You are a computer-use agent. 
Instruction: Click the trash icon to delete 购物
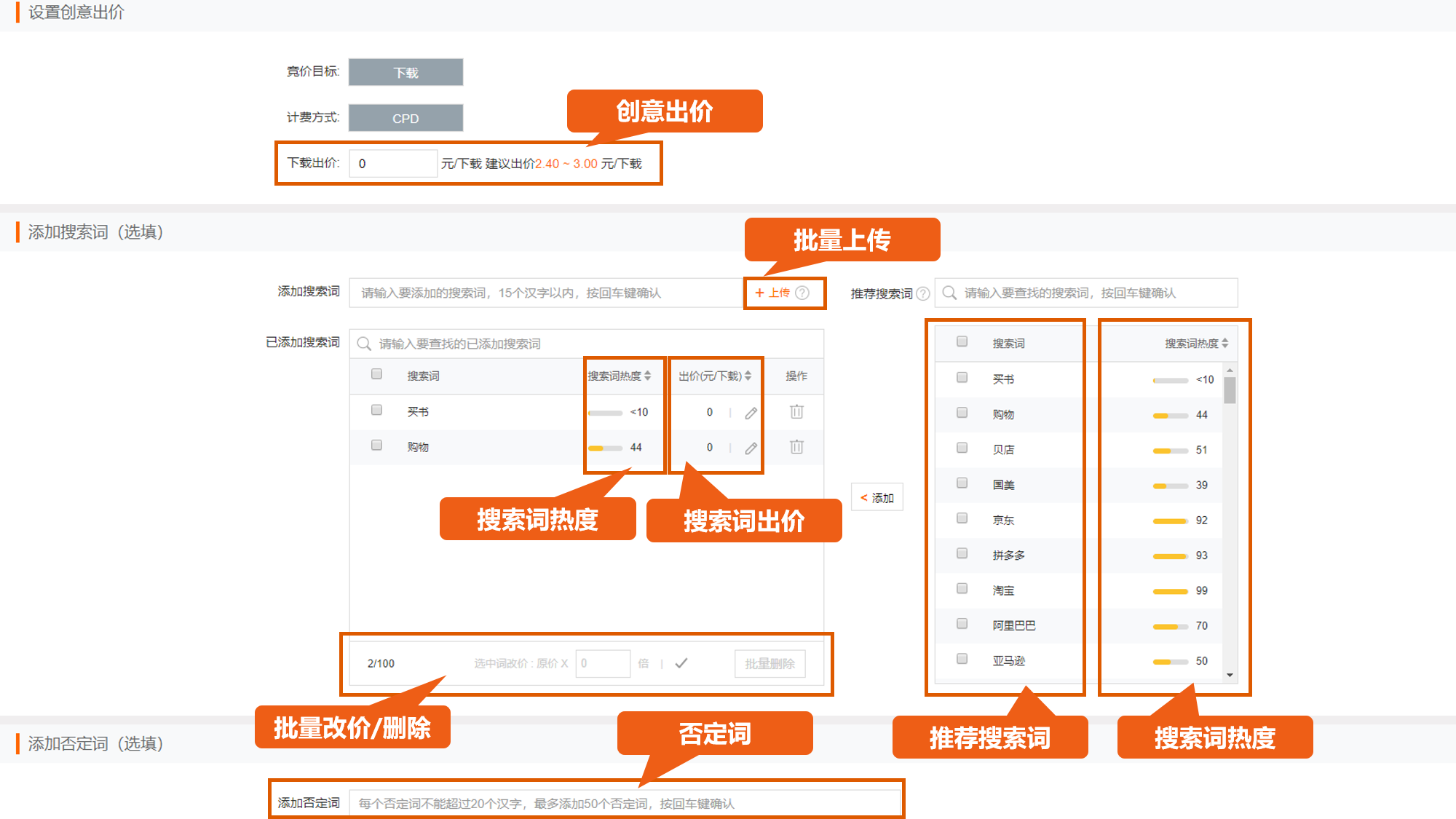(x=796, y=447)
